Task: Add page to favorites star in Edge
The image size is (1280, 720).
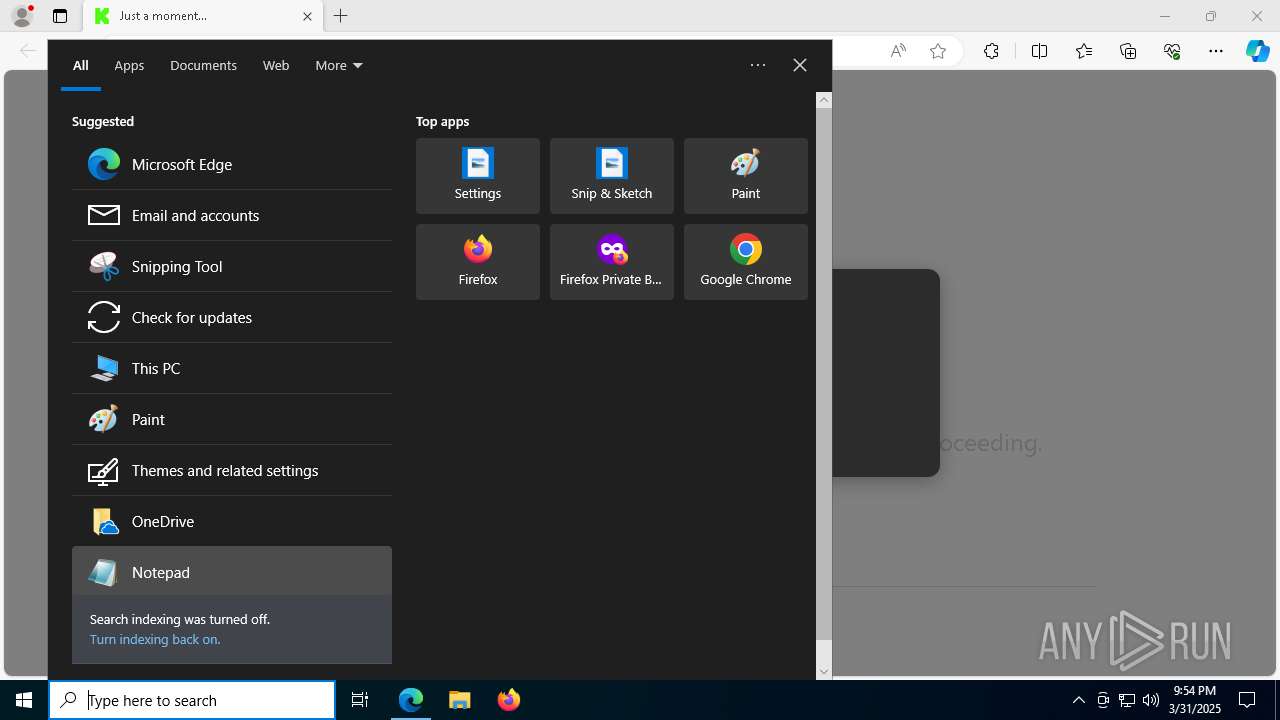Action: (x=938, y=51)
